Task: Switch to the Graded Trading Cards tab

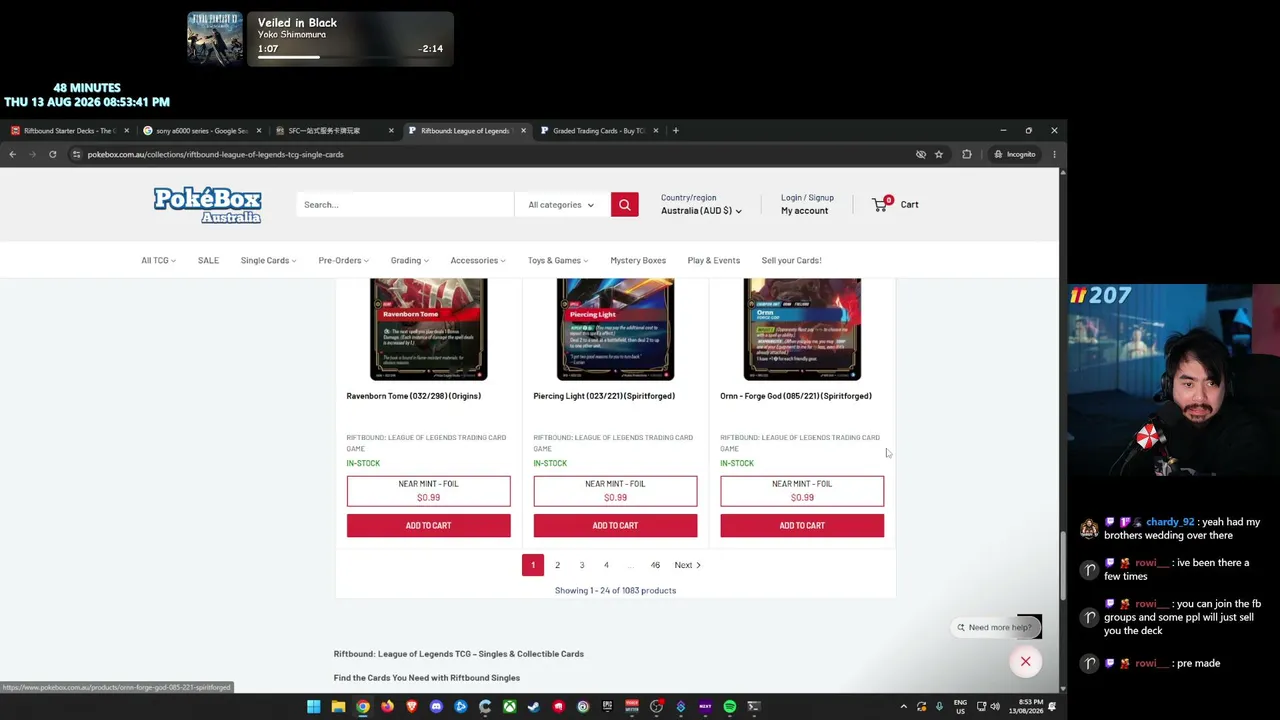Action: (x=599, y=130)
